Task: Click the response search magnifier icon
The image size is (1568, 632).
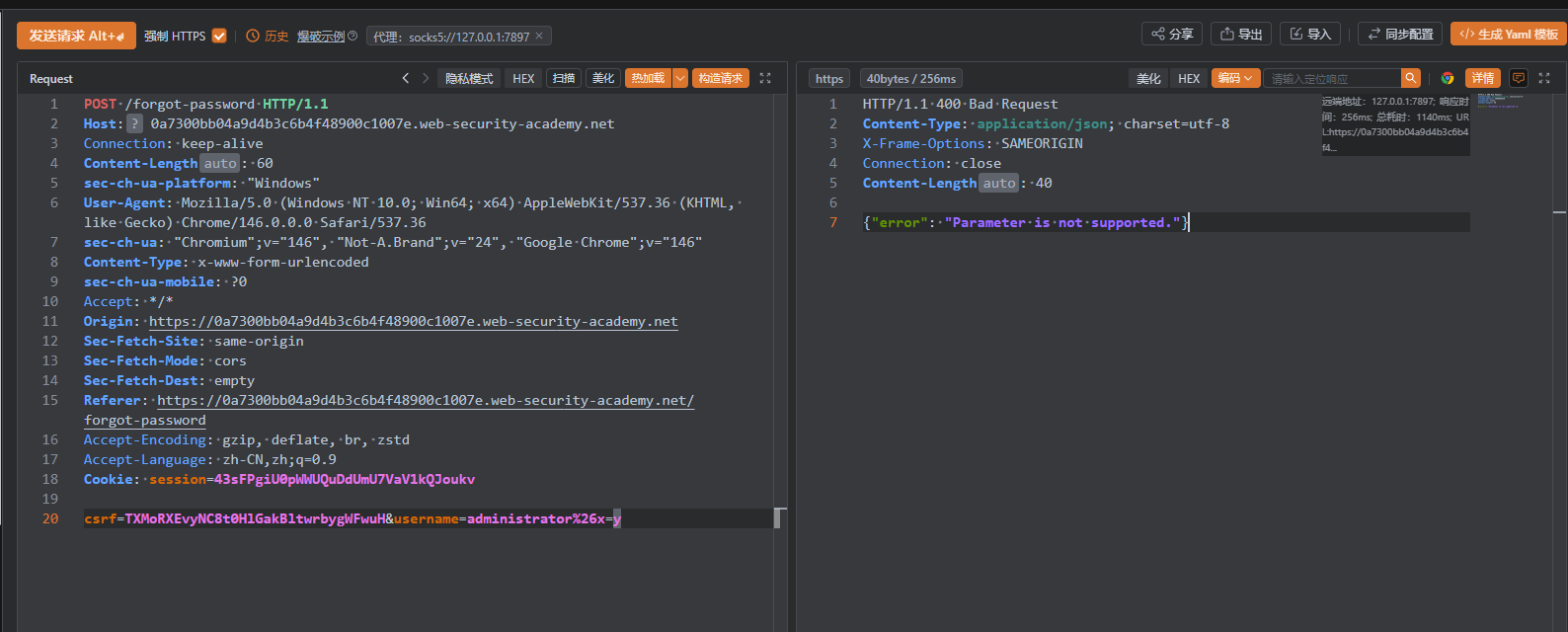Action: click(1411, 78)
